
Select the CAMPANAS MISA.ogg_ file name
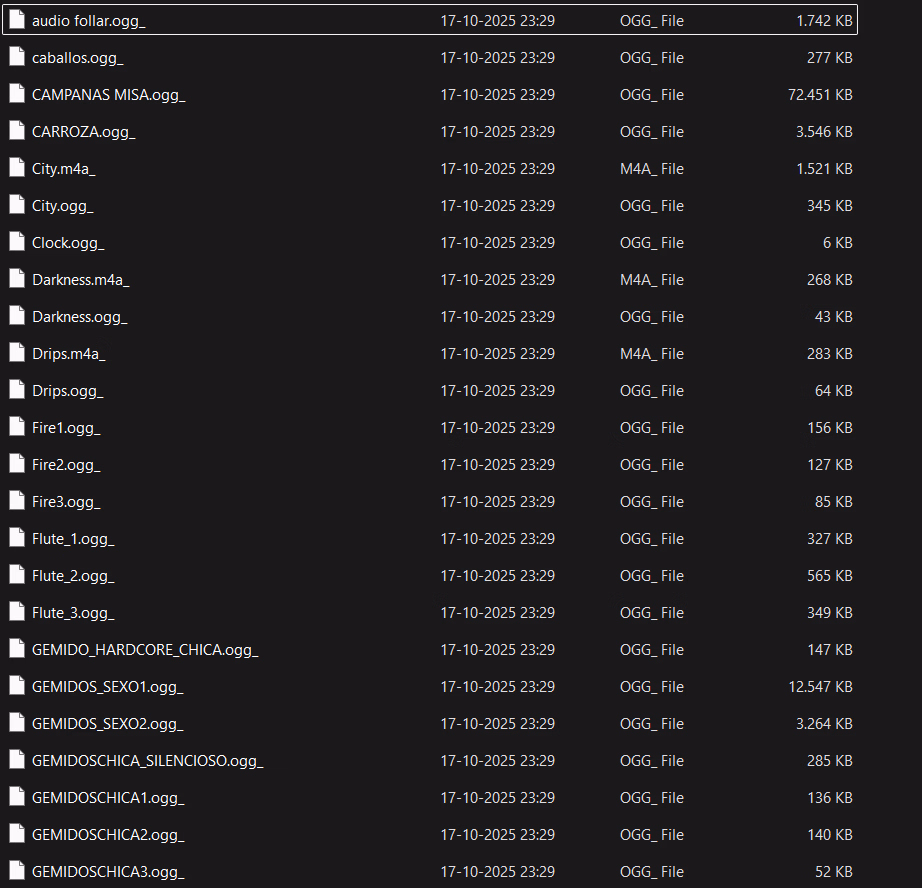click(108, 95)
